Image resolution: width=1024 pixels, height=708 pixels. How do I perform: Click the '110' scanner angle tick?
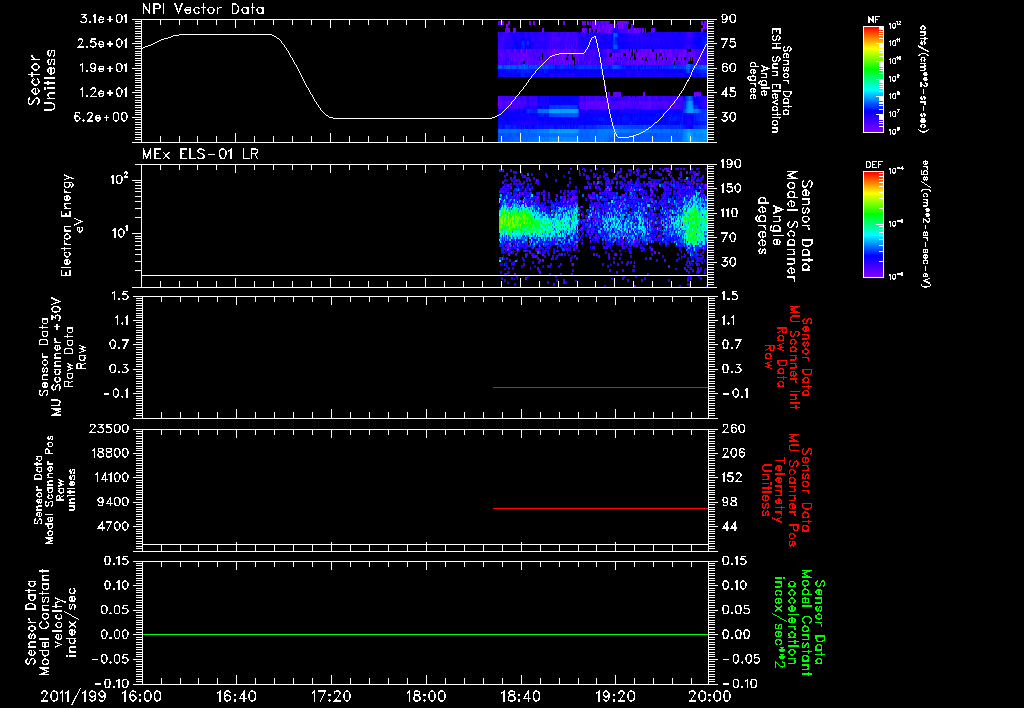731,213
